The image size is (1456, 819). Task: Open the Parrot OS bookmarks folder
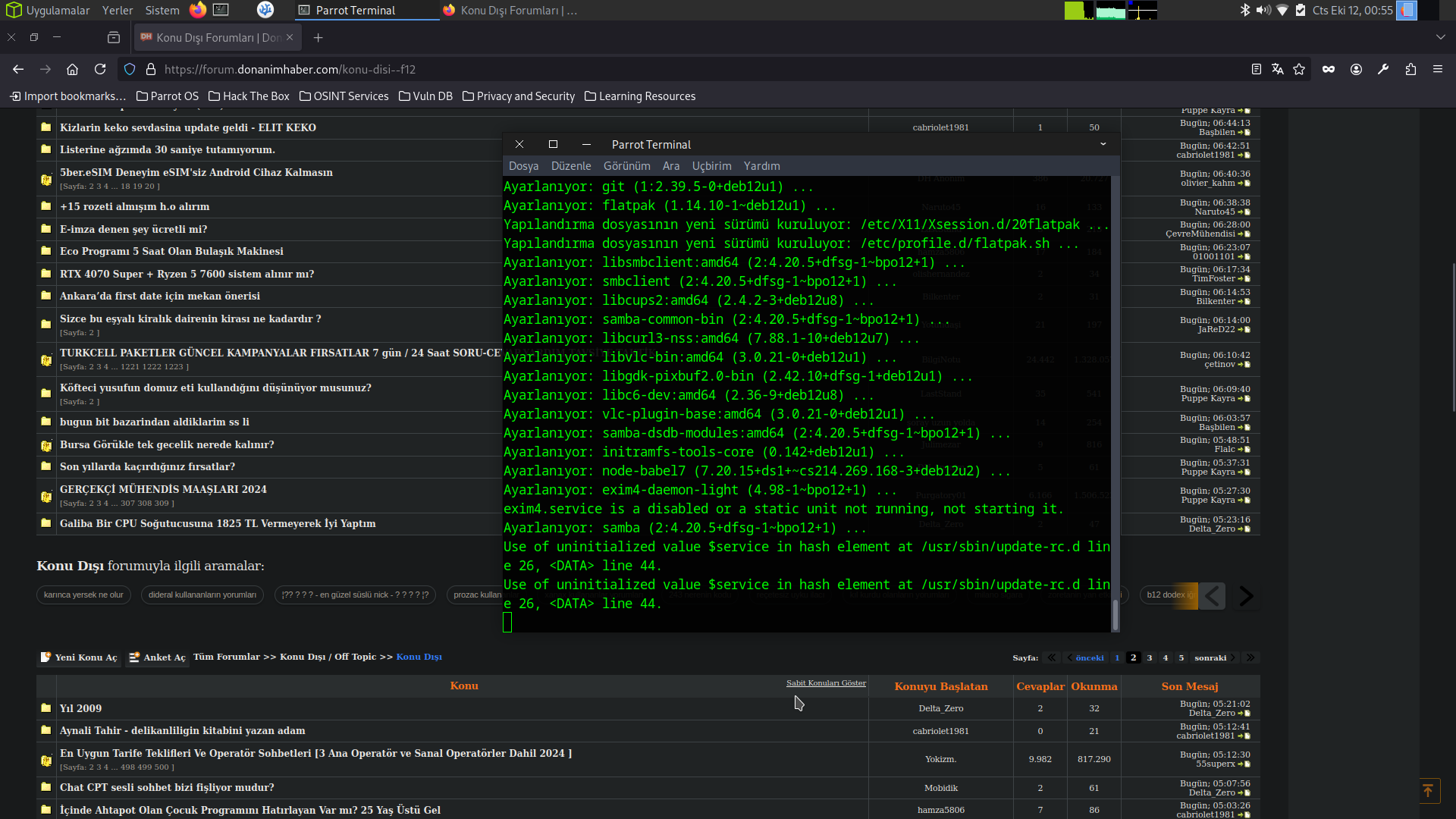tap(168, 96)
